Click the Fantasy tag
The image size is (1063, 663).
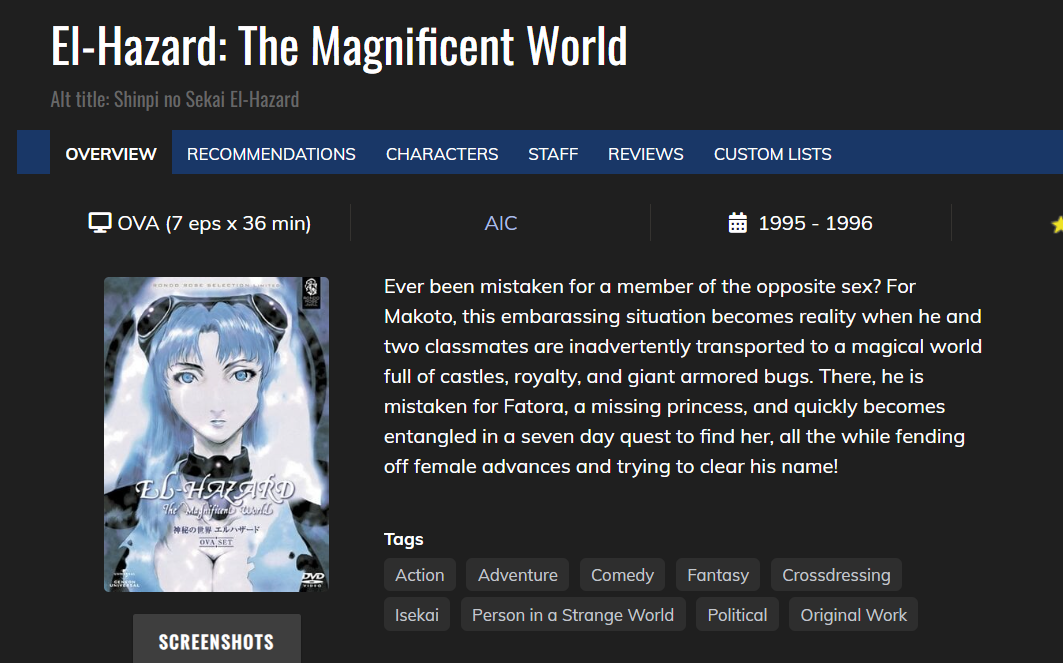point(718,575)
